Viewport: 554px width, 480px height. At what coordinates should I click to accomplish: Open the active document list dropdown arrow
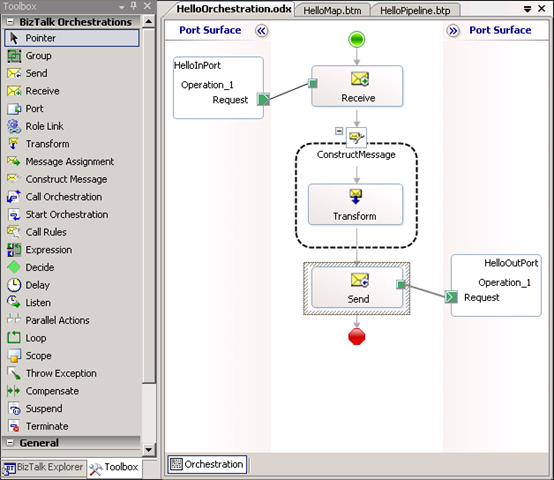528,9
